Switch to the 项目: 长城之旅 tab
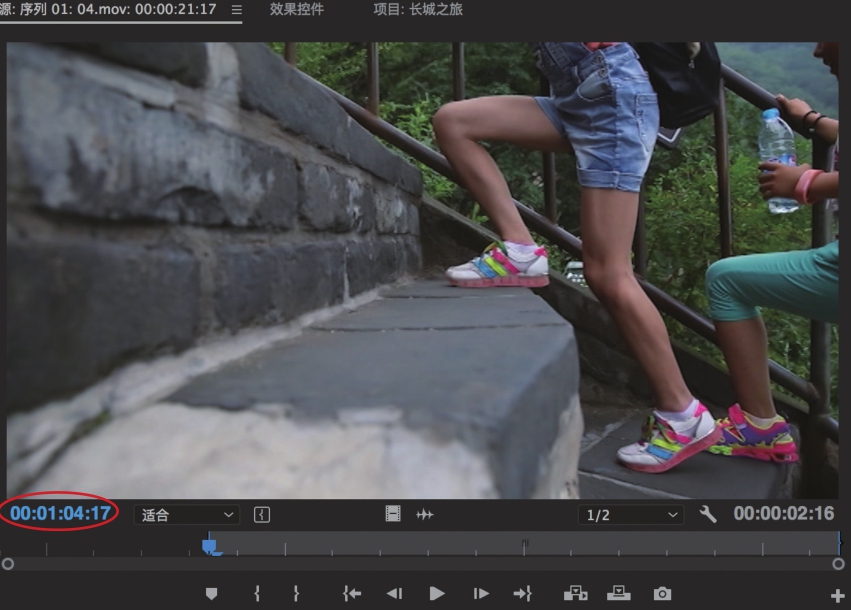This screenshot has height=610, width=851. pyautogui.click(x=418, y=9)
